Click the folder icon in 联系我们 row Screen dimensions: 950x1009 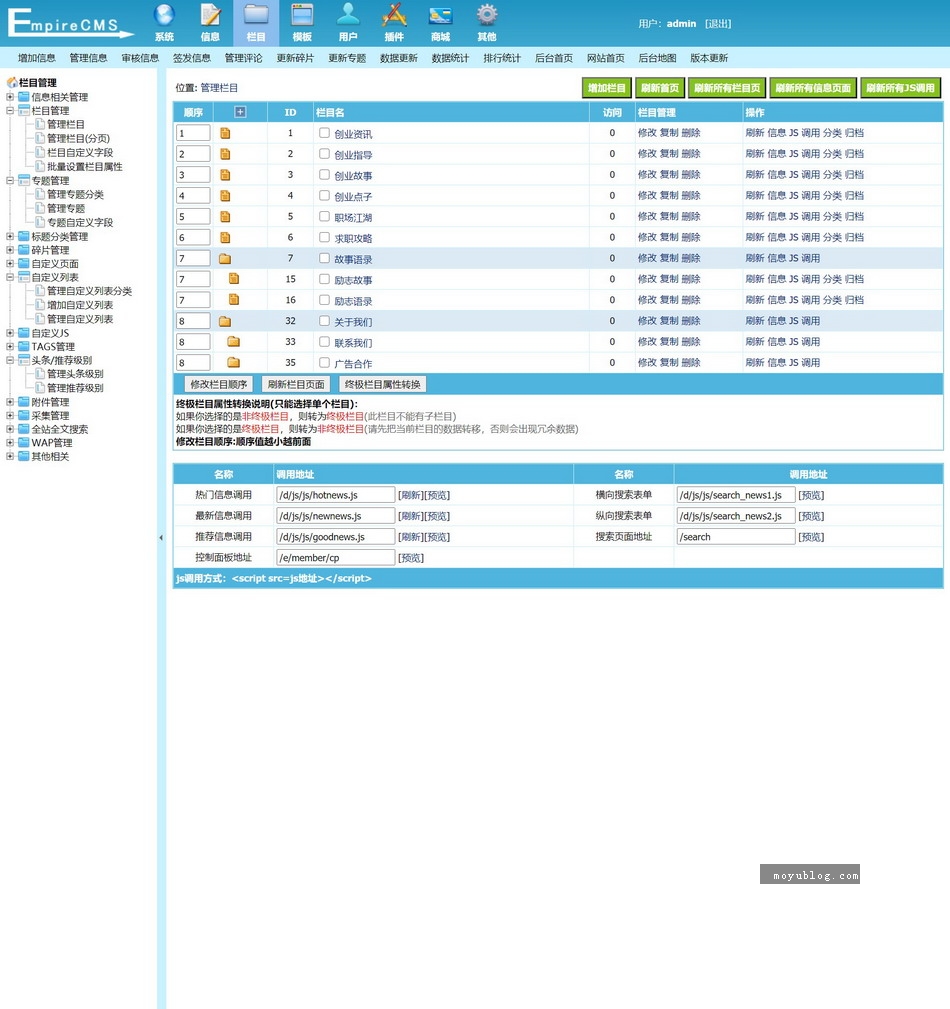click(234, 342)
